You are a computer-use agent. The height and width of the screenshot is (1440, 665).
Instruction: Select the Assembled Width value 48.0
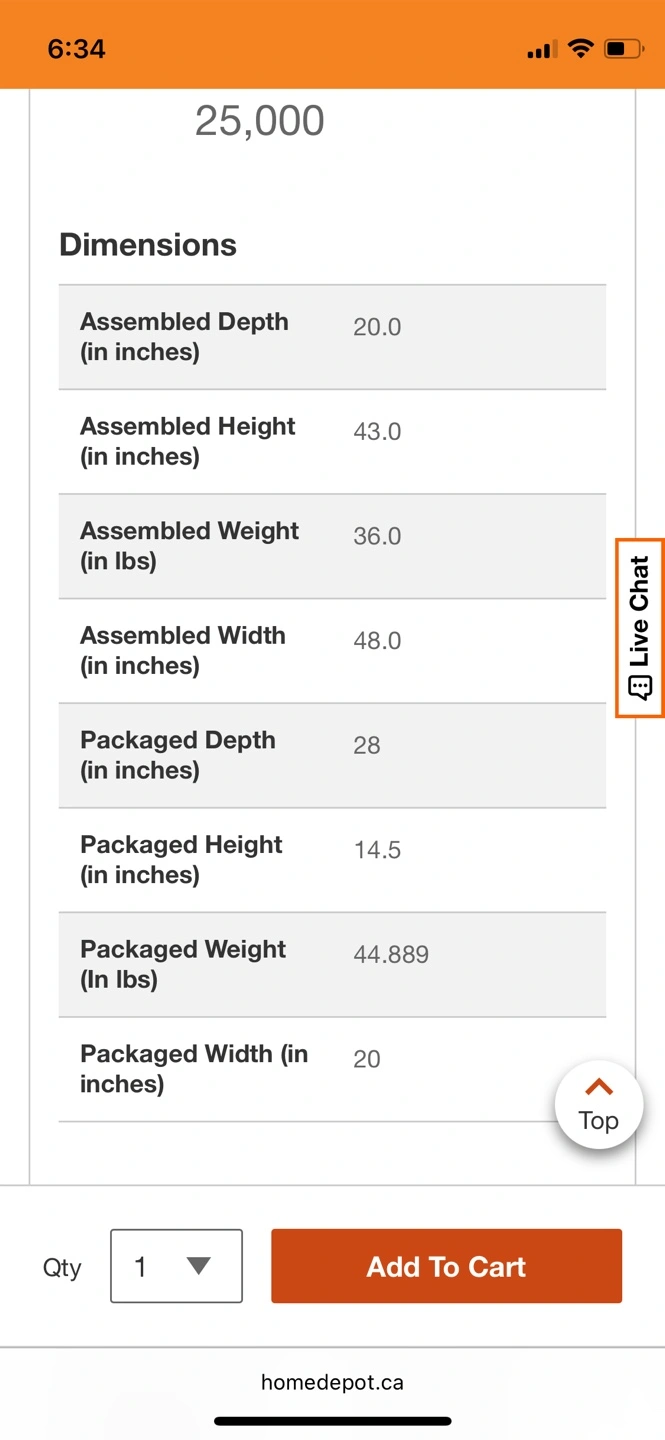[377, 641]
